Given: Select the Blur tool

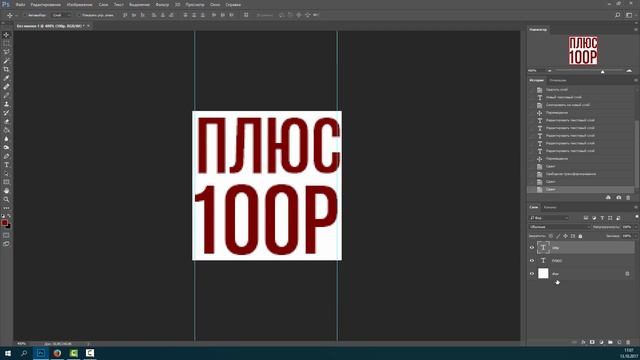Looking at the screenshot, I should point(6,139).
